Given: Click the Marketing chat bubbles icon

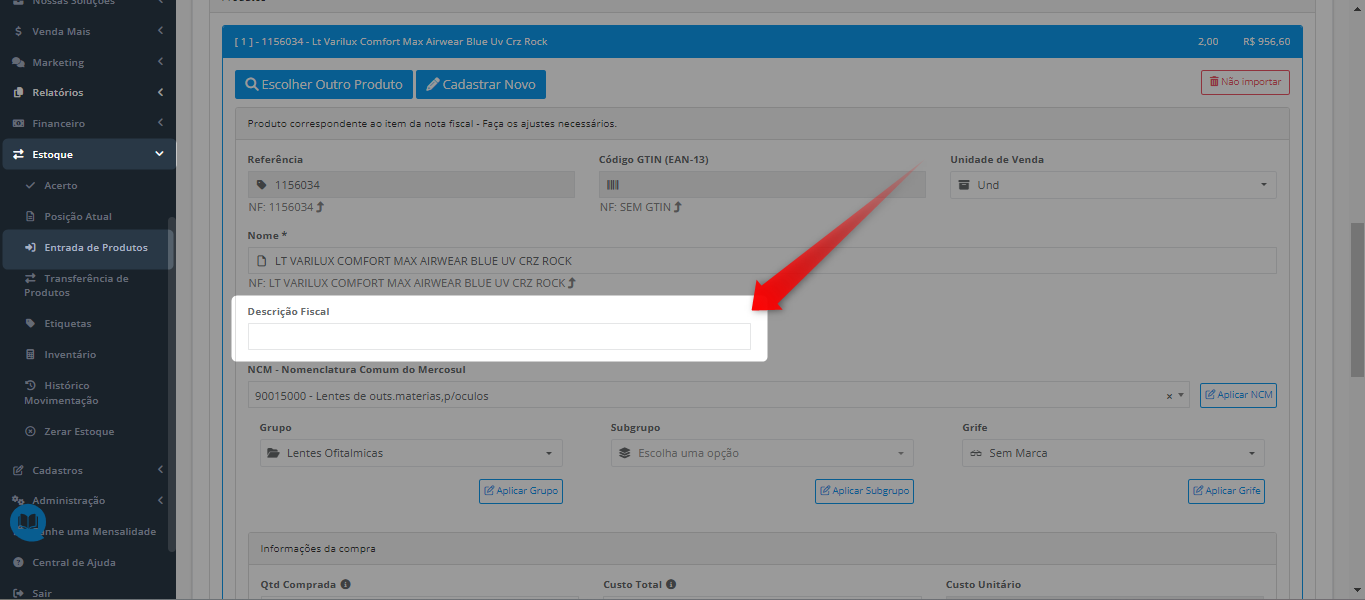Looking at the screenshot, I should click(x=18, y=62).
